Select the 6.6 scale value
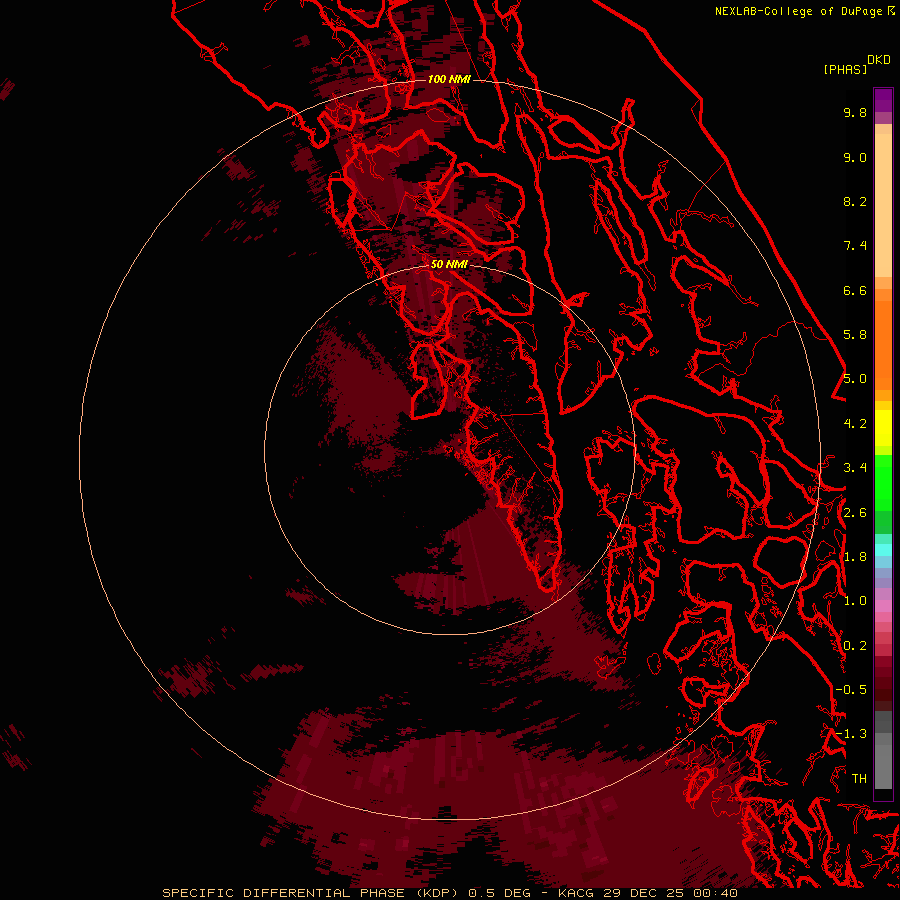 click(855, 290)
